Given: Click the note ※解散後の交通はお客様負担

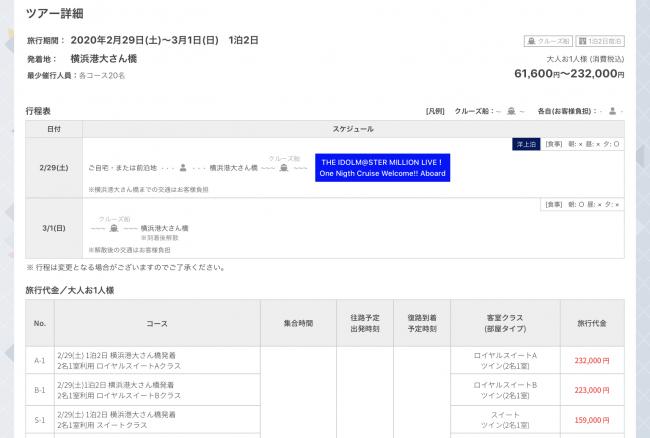Looking at the screenshot, I should [129, 250].
